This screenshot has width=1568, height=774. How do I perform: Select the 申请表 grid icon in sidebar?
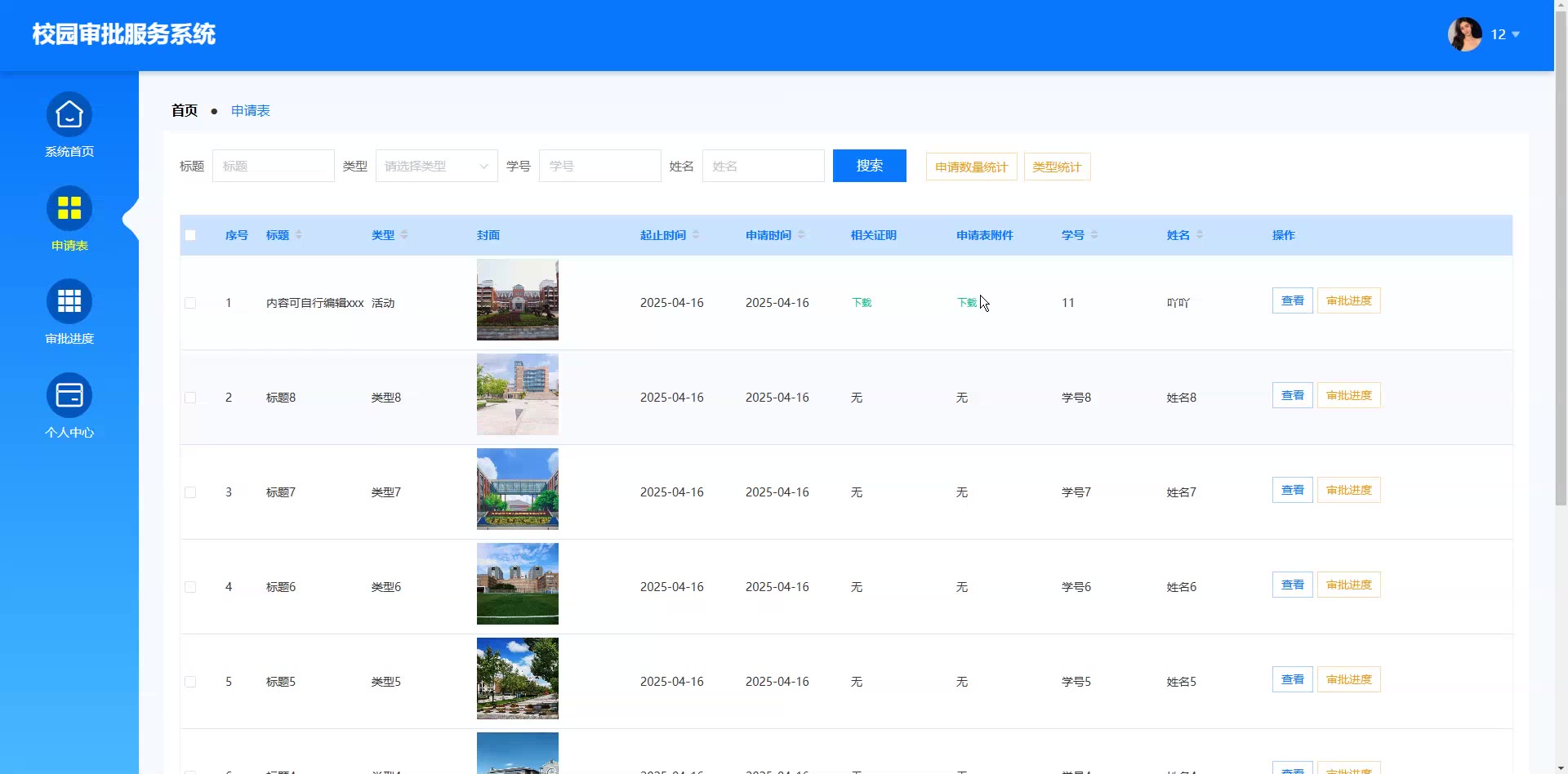pyautogui.click(x=69, y=209)
